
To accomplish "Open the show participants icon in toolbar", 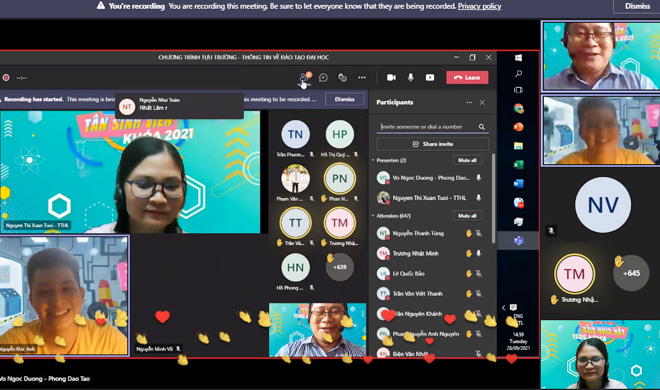I will [304, 77].
